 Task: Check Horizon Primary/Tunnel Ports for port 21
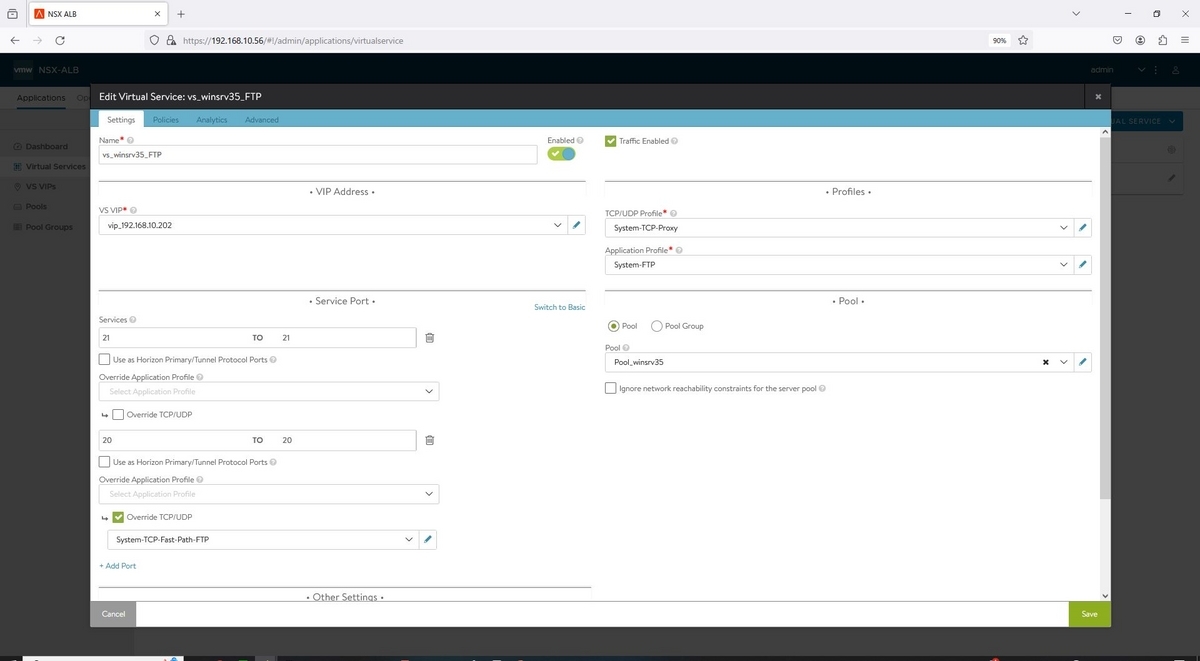tap(105, 359)
